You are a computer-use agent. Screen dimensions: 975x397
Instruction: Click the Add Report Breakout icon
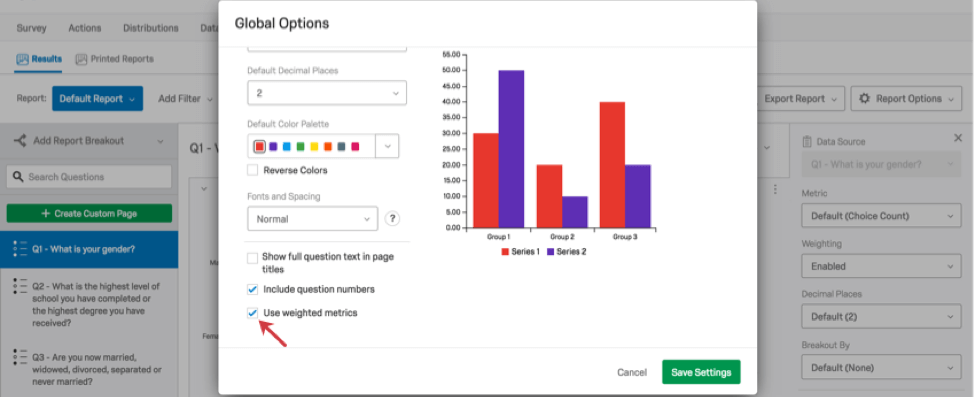point(20,141)
